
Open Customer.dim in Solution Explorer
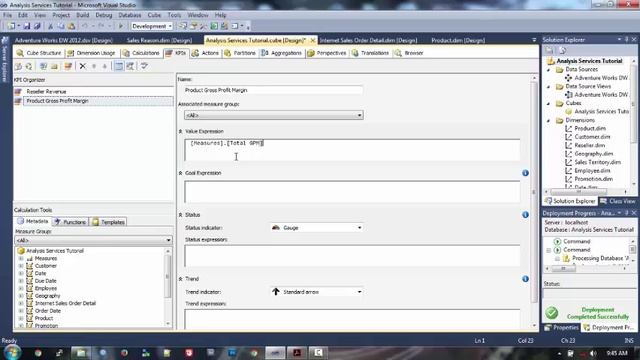point(592,137)
